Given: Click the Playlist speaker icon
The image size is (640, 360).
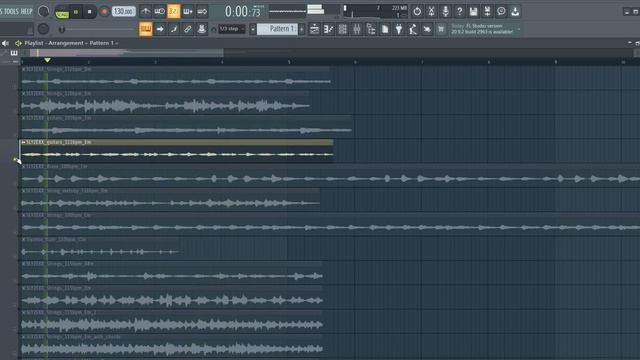Looking at the screenshot, I should coord(5,43).
